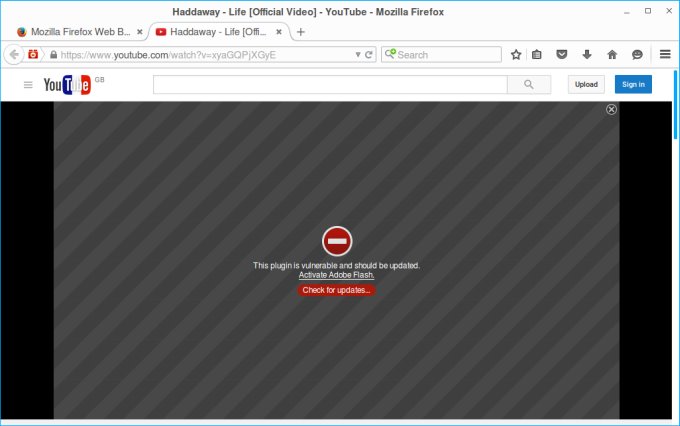This screenshot has height=426, width=680.
Task: Click Check for updates button
Action: [336, 290]
